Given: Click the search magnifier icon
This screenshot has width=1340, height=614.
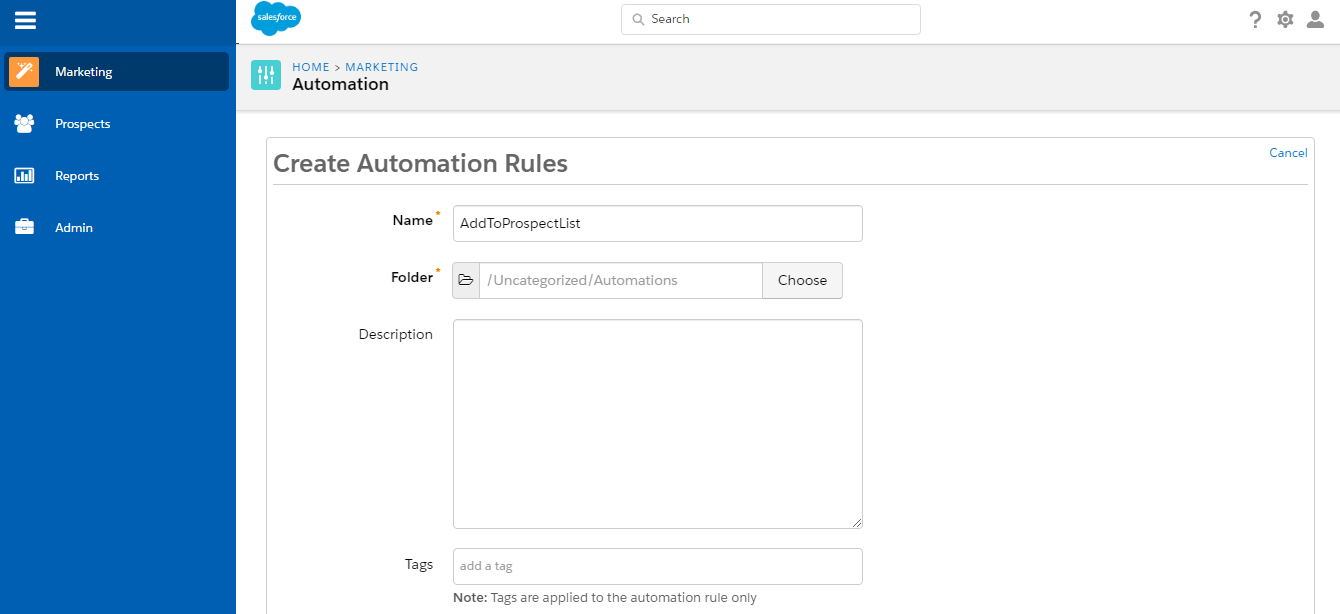Looking at the screenshot, I should [x=638, y=19].
